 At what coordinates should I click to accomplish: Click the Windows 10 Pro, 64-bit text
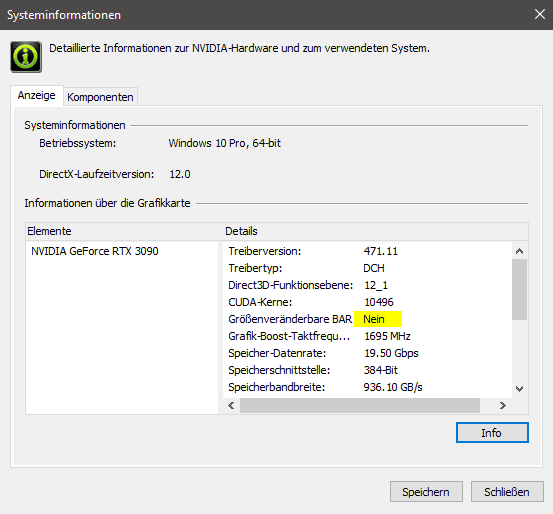tap(225, 143)
